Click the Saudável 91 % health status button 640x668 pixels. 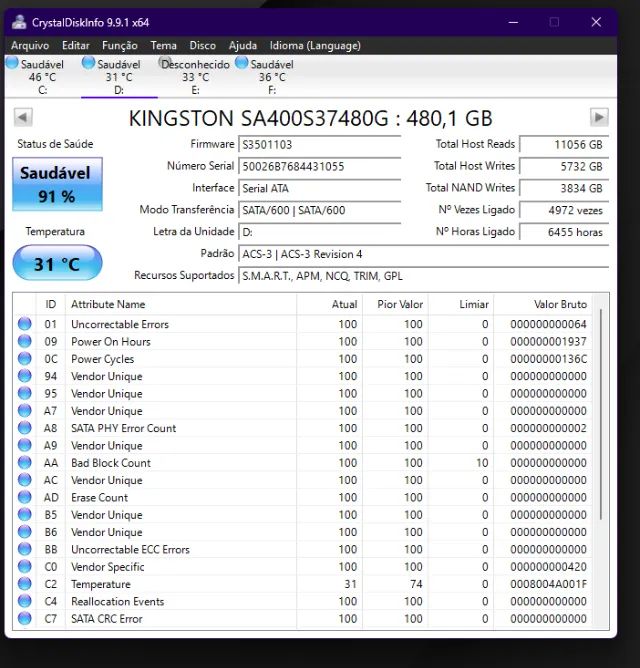coord(57,184)
